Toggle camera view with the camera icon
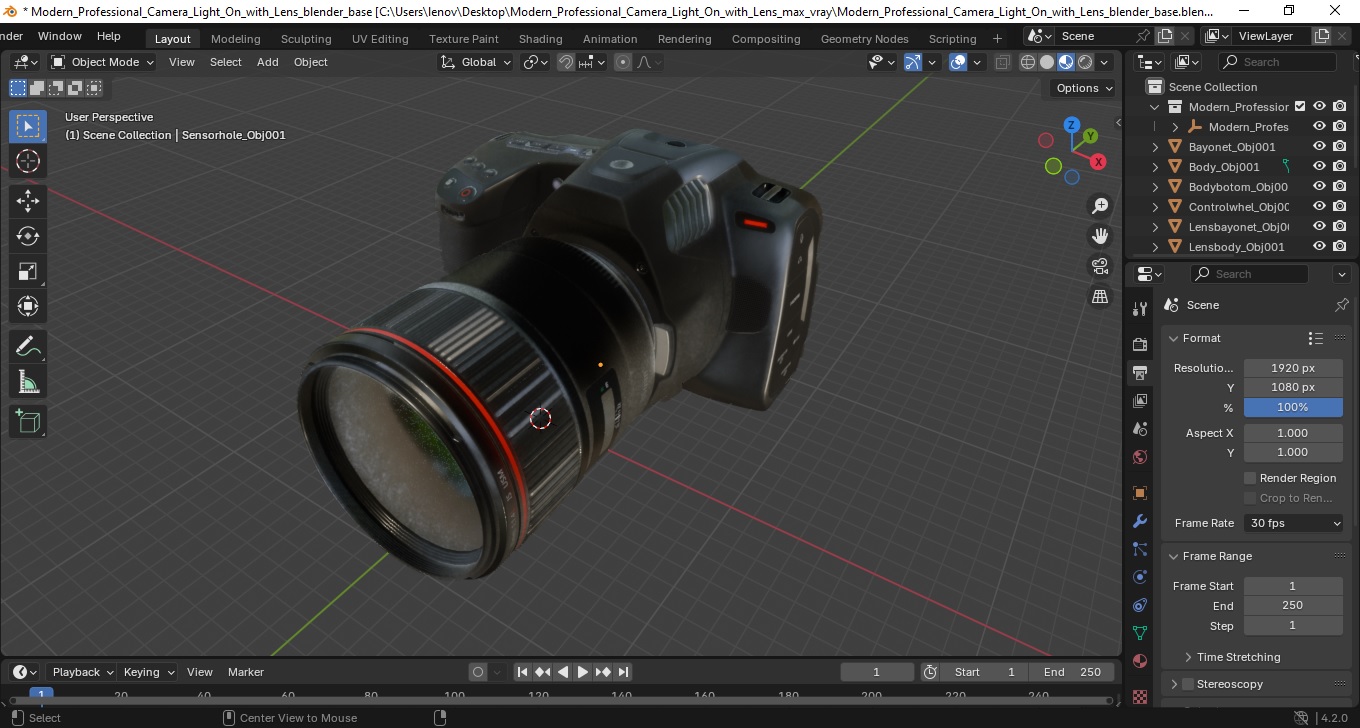 pos(1100,266)
